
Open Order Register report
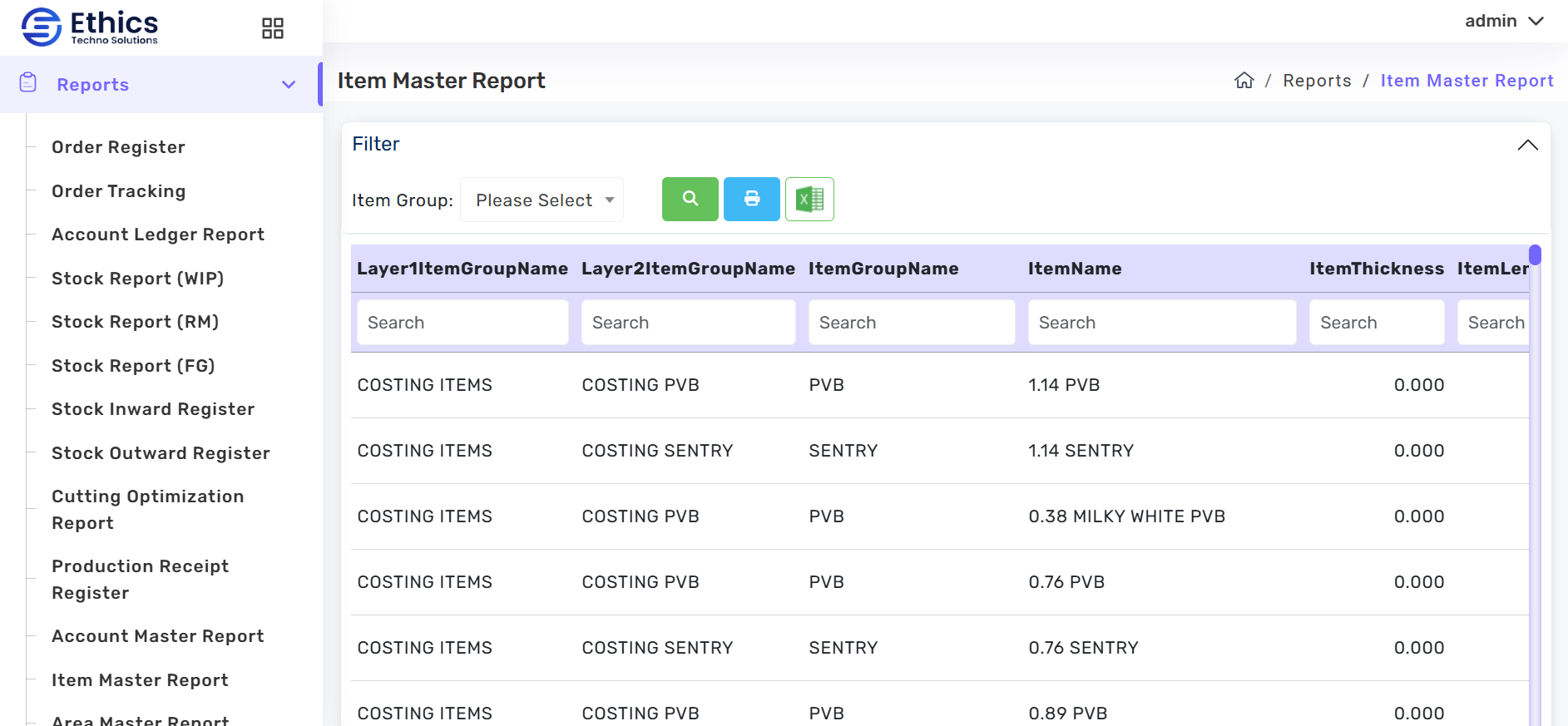point(118,147)
